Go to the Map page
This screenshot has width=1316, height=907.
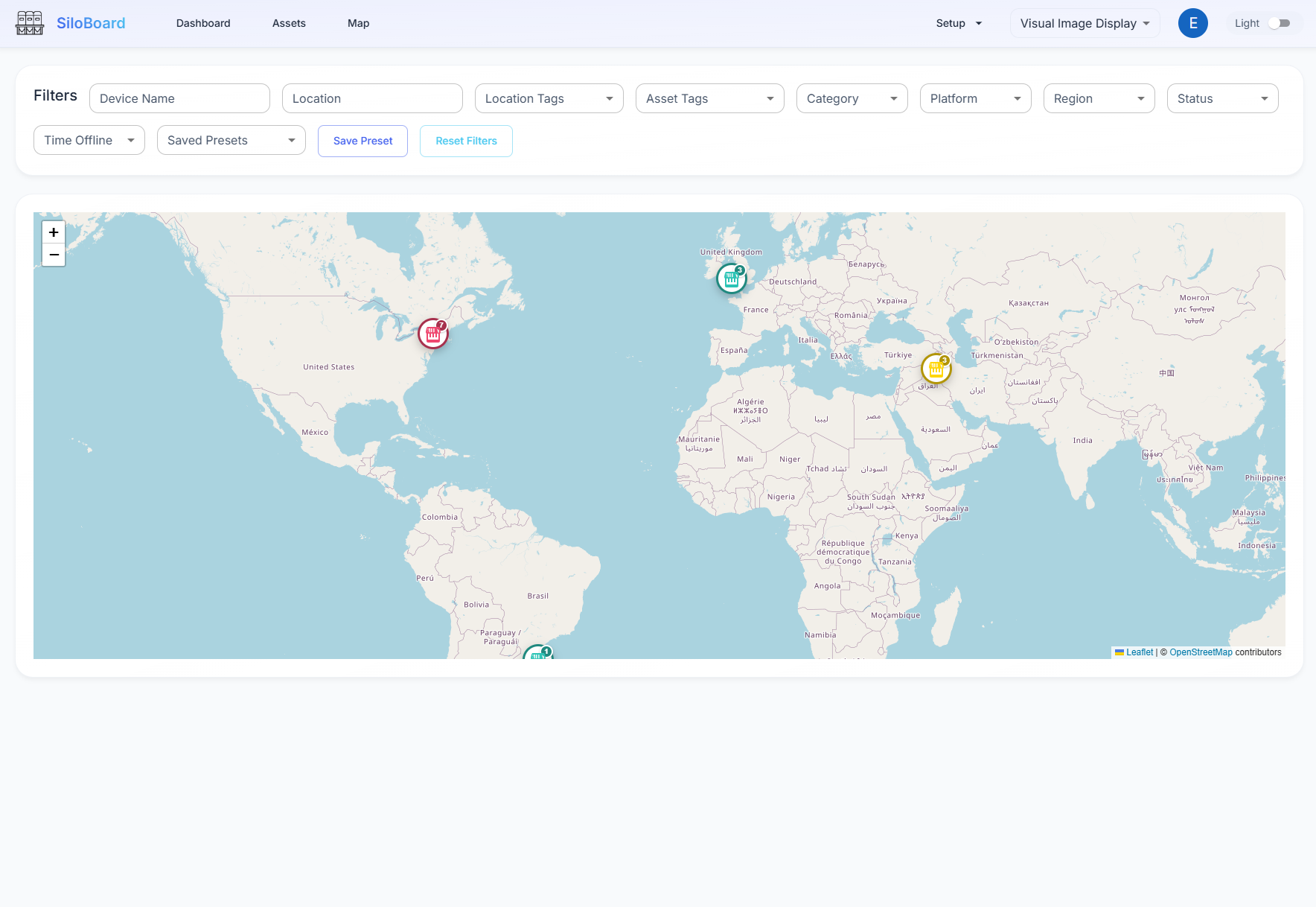(x=358, y=23)
